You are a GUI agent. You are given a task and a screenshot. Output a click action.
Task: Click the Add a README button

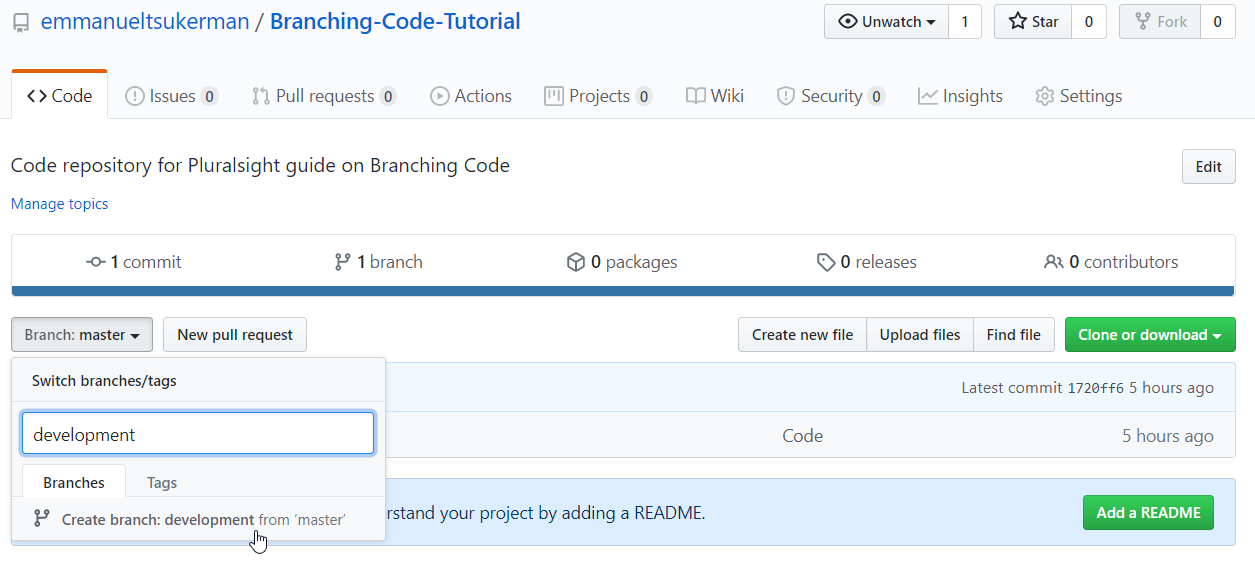1148,512
